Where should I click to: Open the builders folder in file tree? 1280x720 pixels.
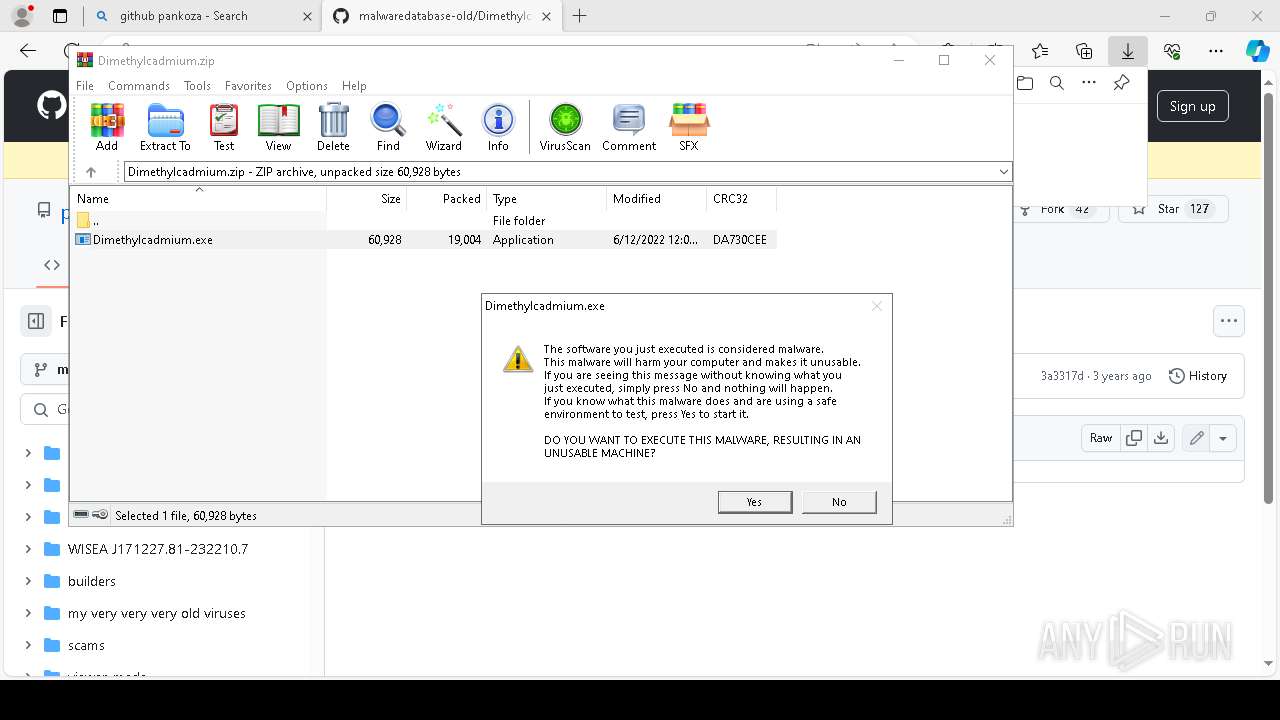click(92, 581)
